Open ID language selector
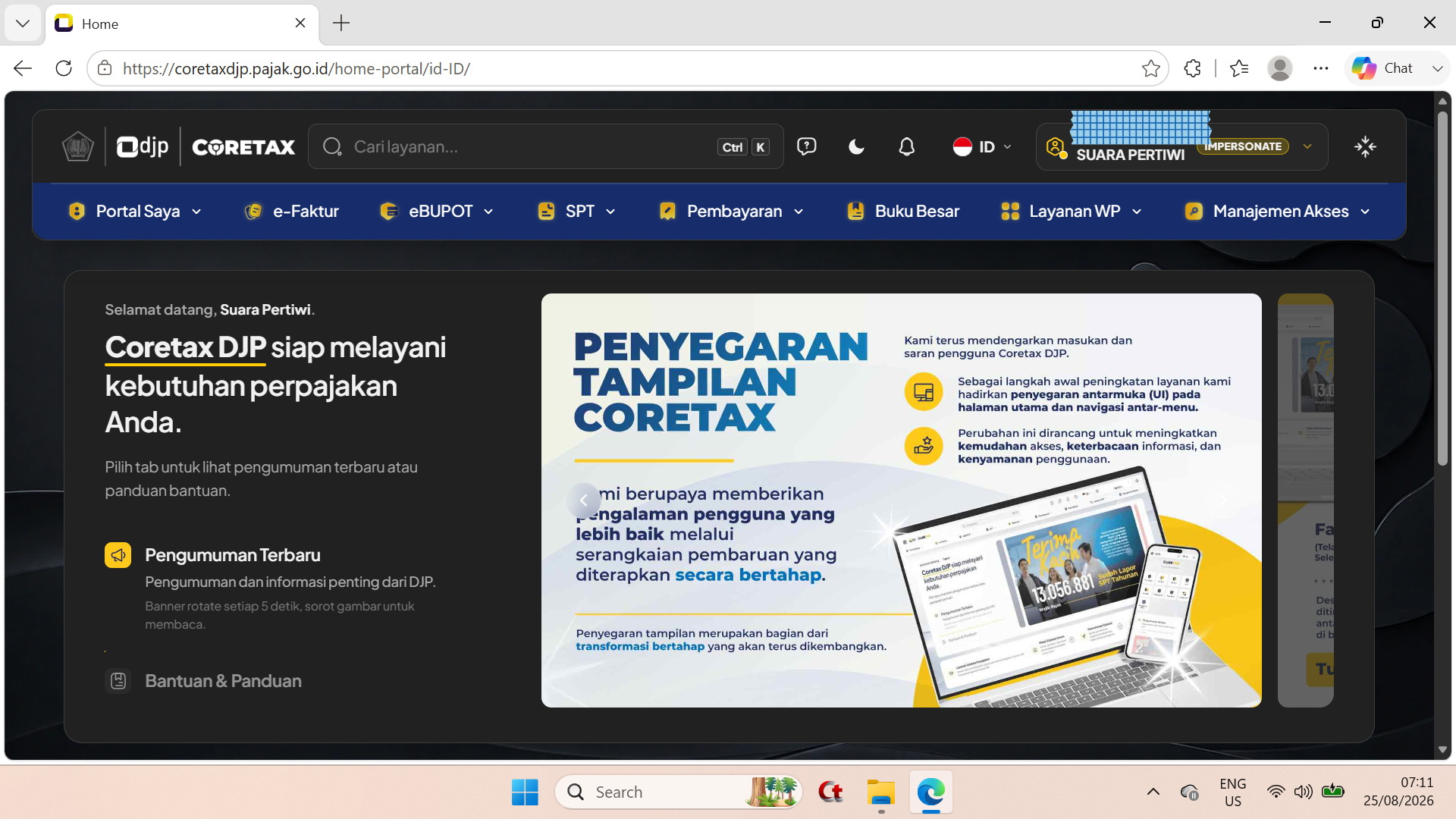The image size is (1456, 819). click(x=982, y=146)
